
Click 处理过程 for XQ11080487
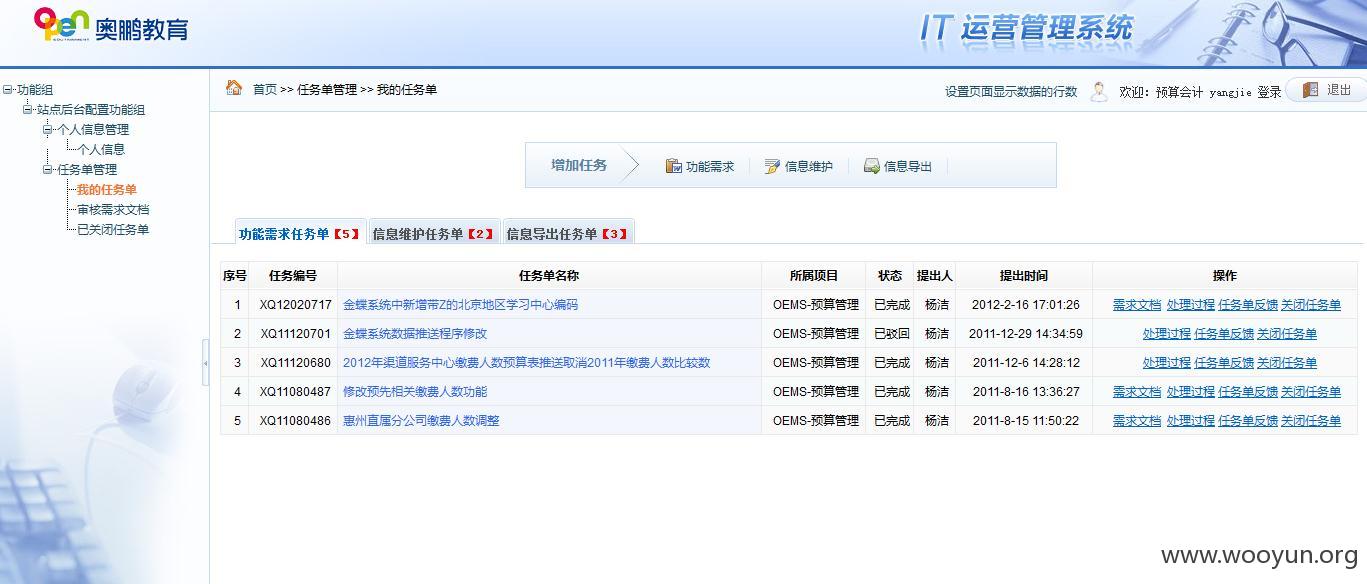(1191, 392)
